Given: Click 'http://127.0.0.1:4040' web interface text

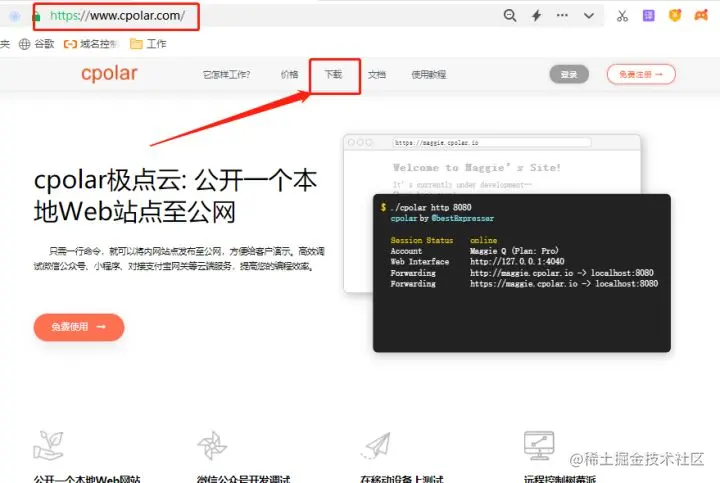Looking at the screenshot, I should coord(517,262).
